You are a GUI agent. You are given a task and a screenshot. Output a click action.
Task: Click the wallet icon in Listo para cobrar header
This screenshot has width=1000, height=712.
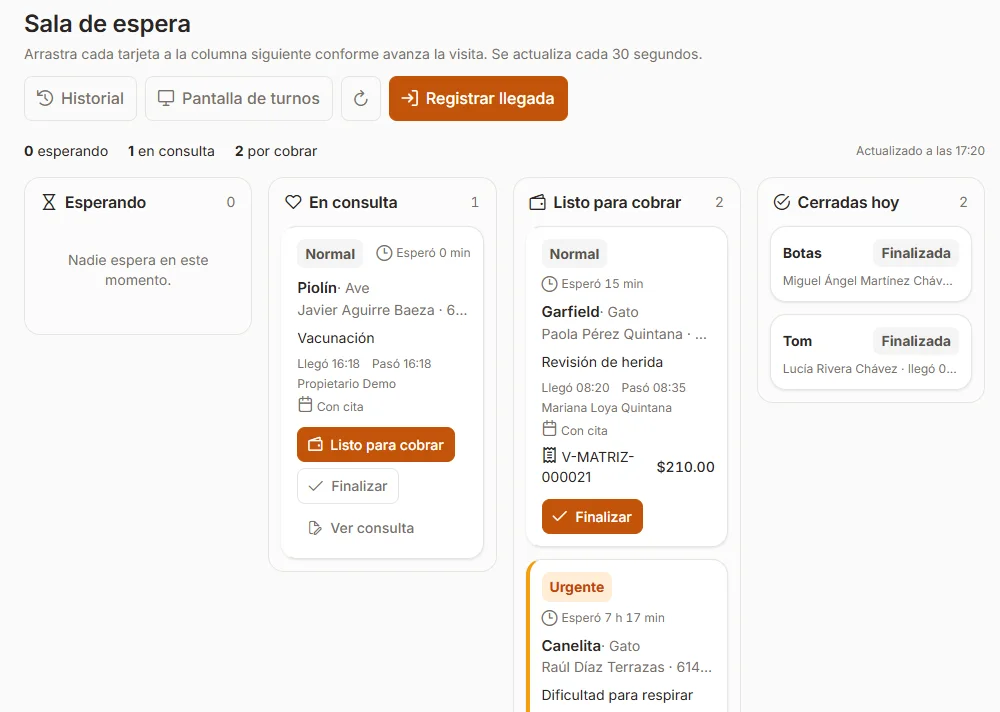pos(538,202)
